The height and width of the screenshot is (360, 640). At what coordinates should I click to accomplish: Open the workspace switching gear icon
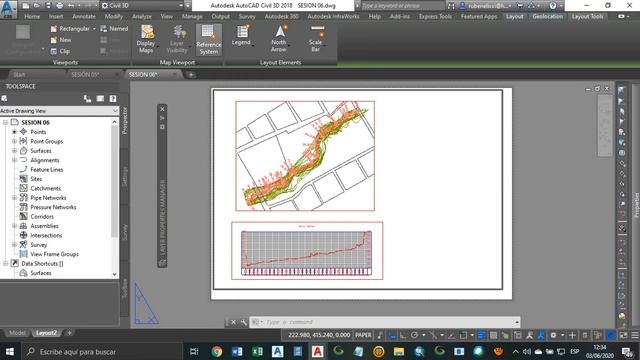coord(553,335)
